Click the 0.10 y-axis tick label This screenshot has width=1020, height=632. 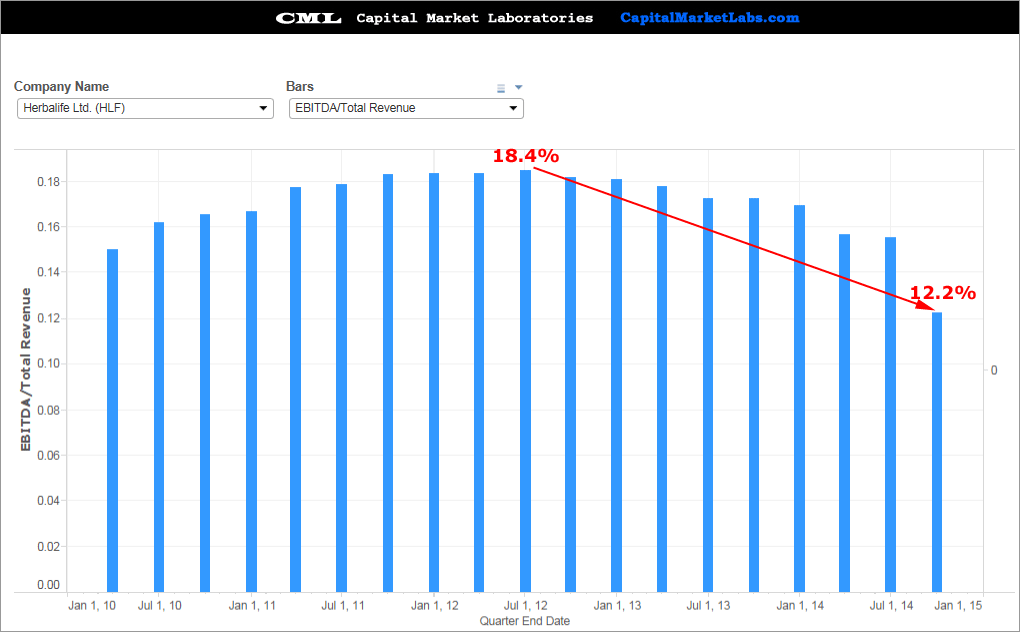[x=48, y=363]
